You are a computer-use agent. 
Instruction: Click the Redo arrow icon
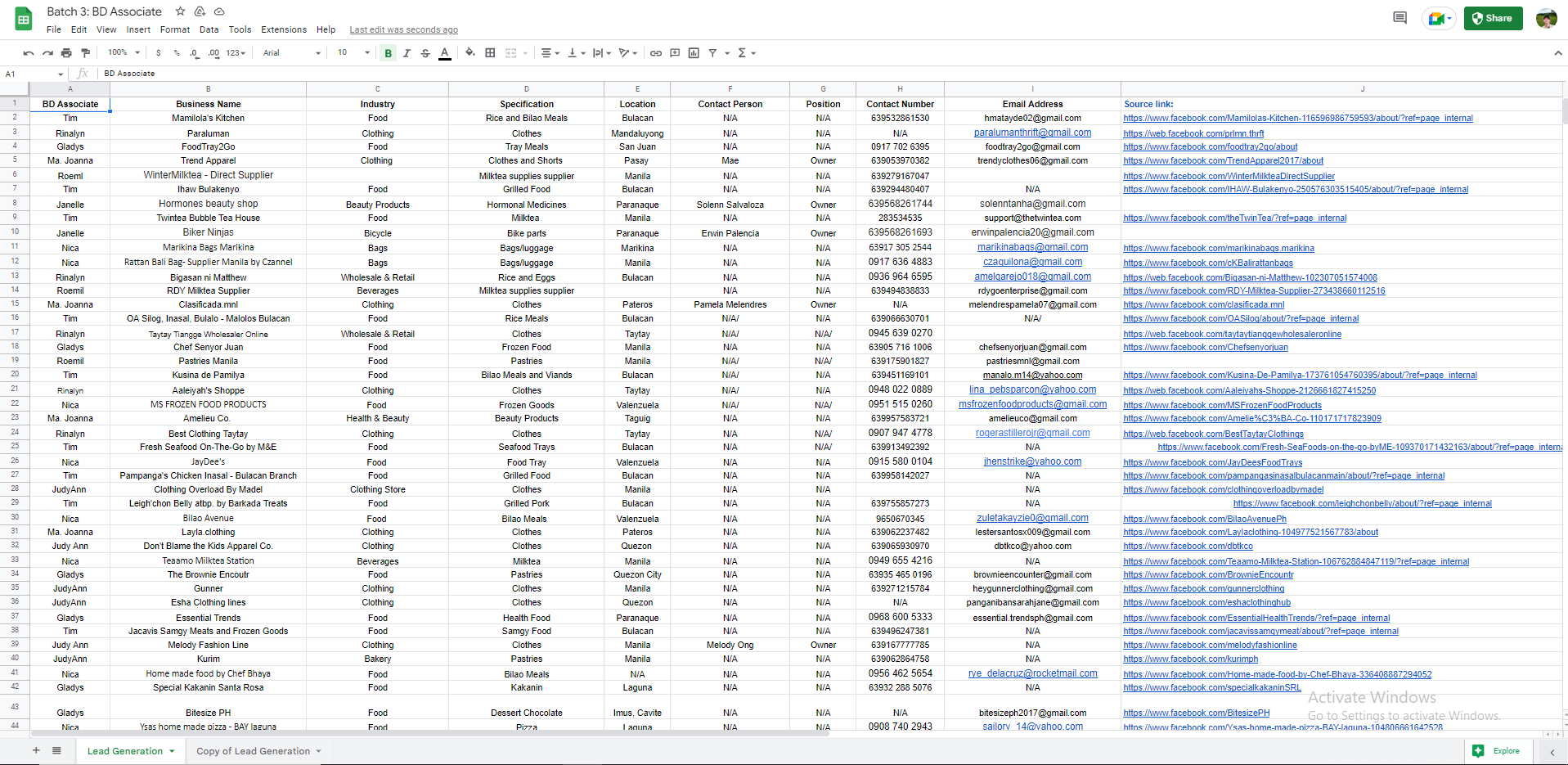(47, 53)
